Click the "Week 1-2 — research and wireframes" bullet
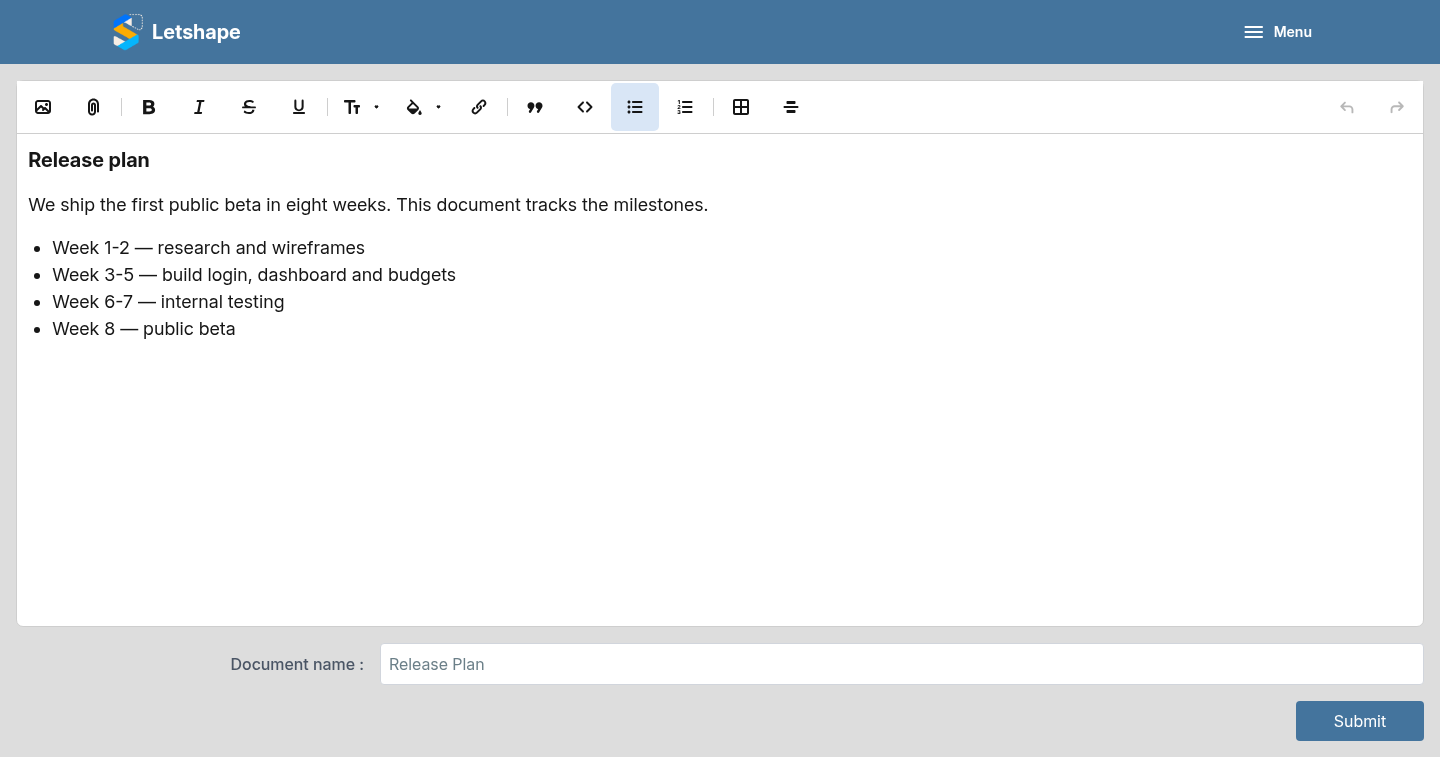The height and width of the screenshot is (757, 1440). (x=209, y=248)
